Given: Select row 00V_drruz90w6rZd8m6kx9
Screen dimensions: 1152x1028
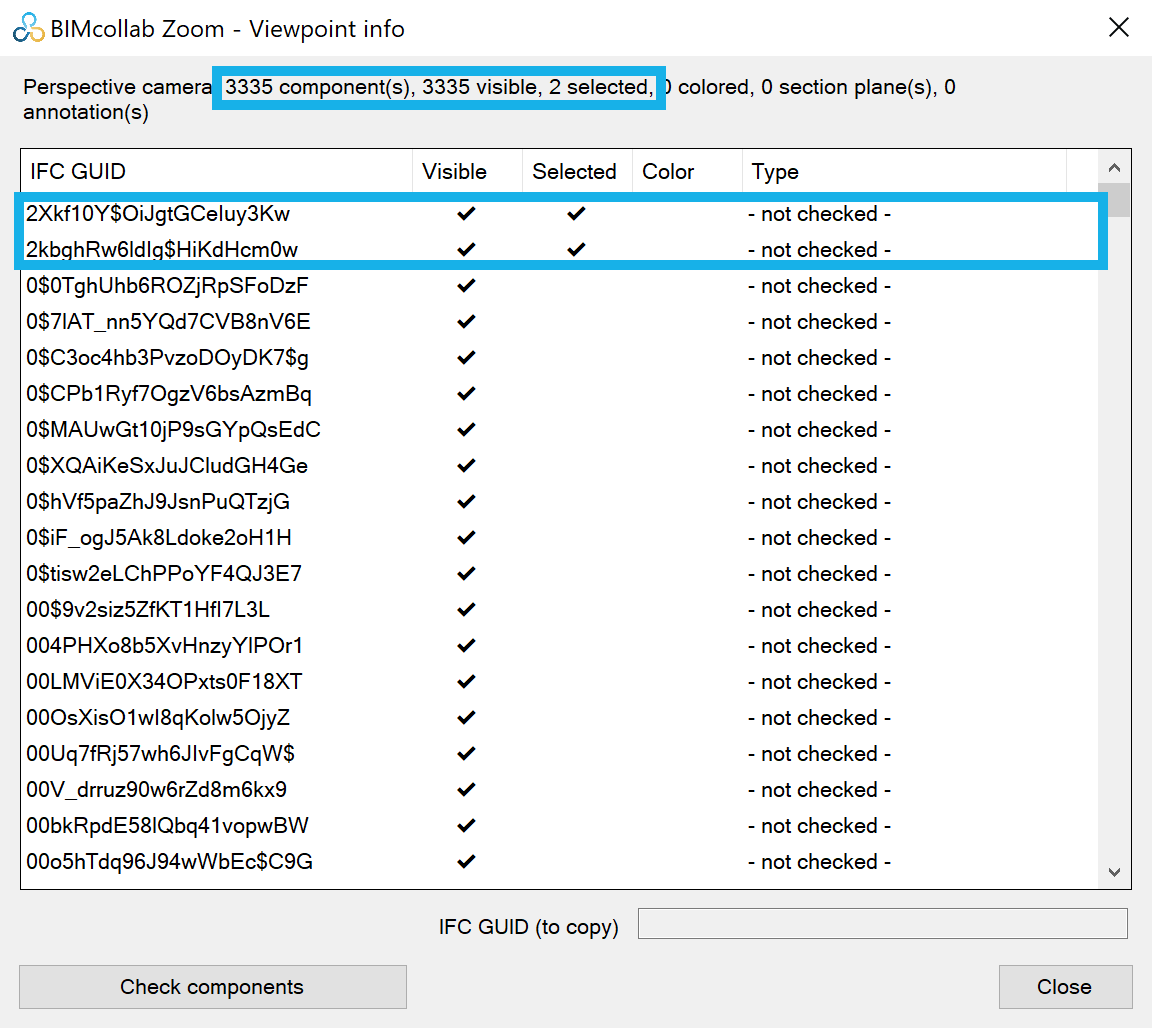Looking at the screenshot, I should [x=560, y=790].
